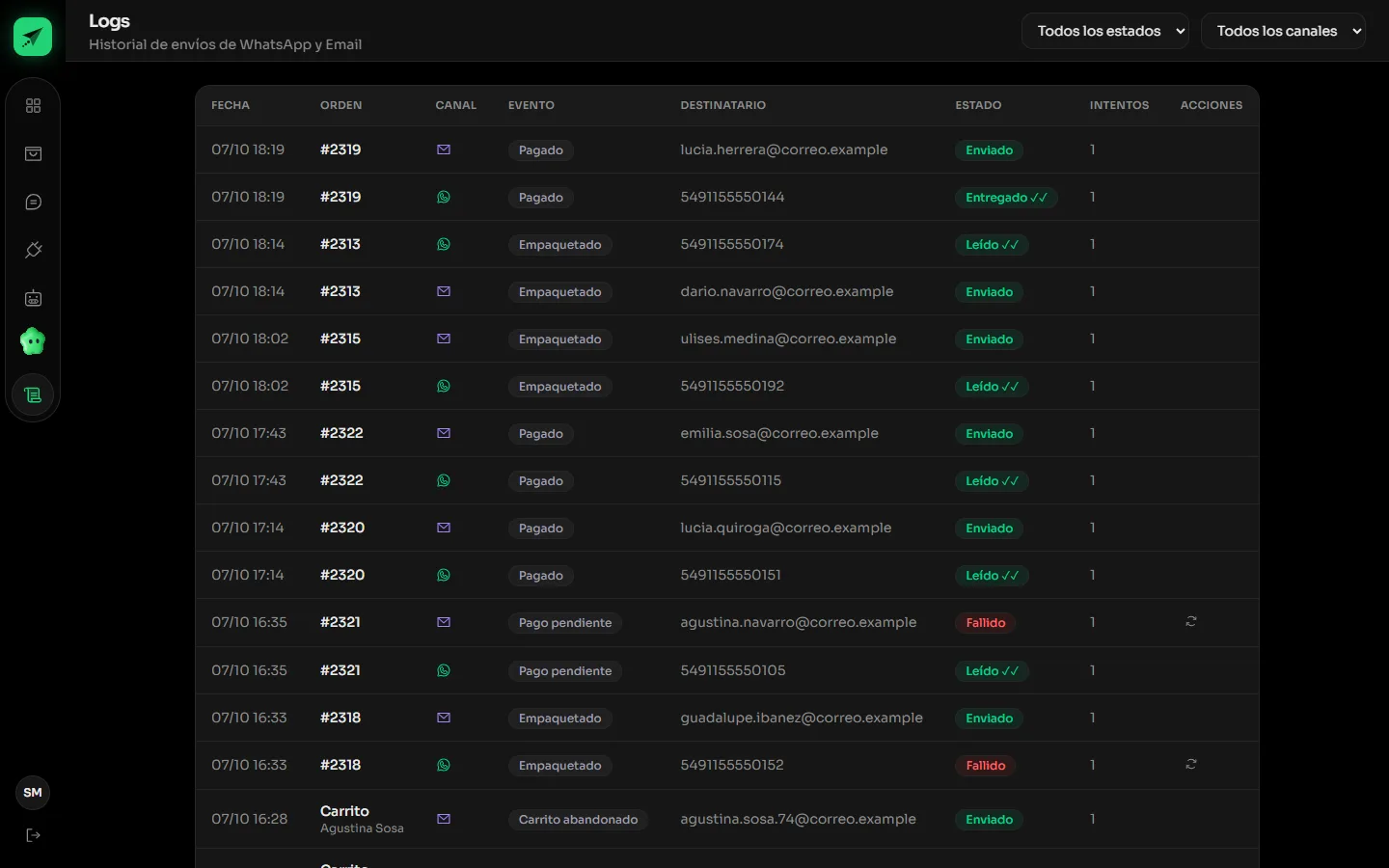Click Leído badge in 5491155550174 row

992,245
